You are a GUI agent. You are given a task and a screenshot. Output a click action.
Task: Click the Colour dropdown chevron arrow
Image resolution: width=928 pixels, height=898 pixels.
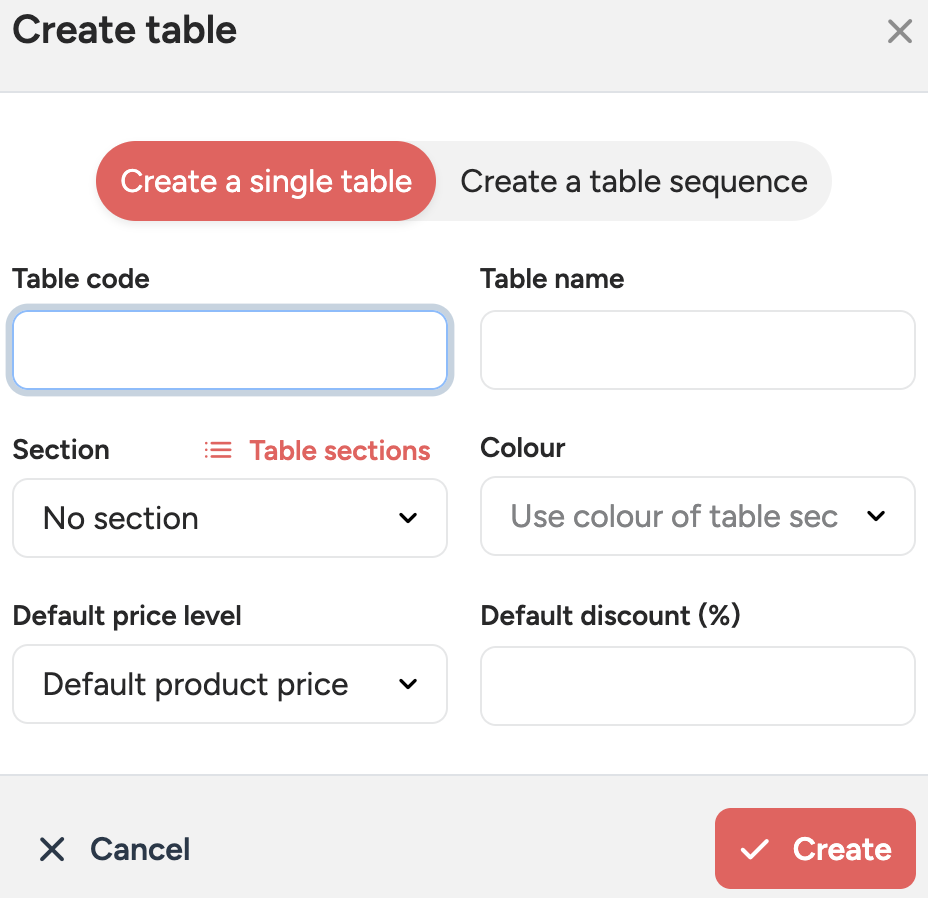pos(876,516)
